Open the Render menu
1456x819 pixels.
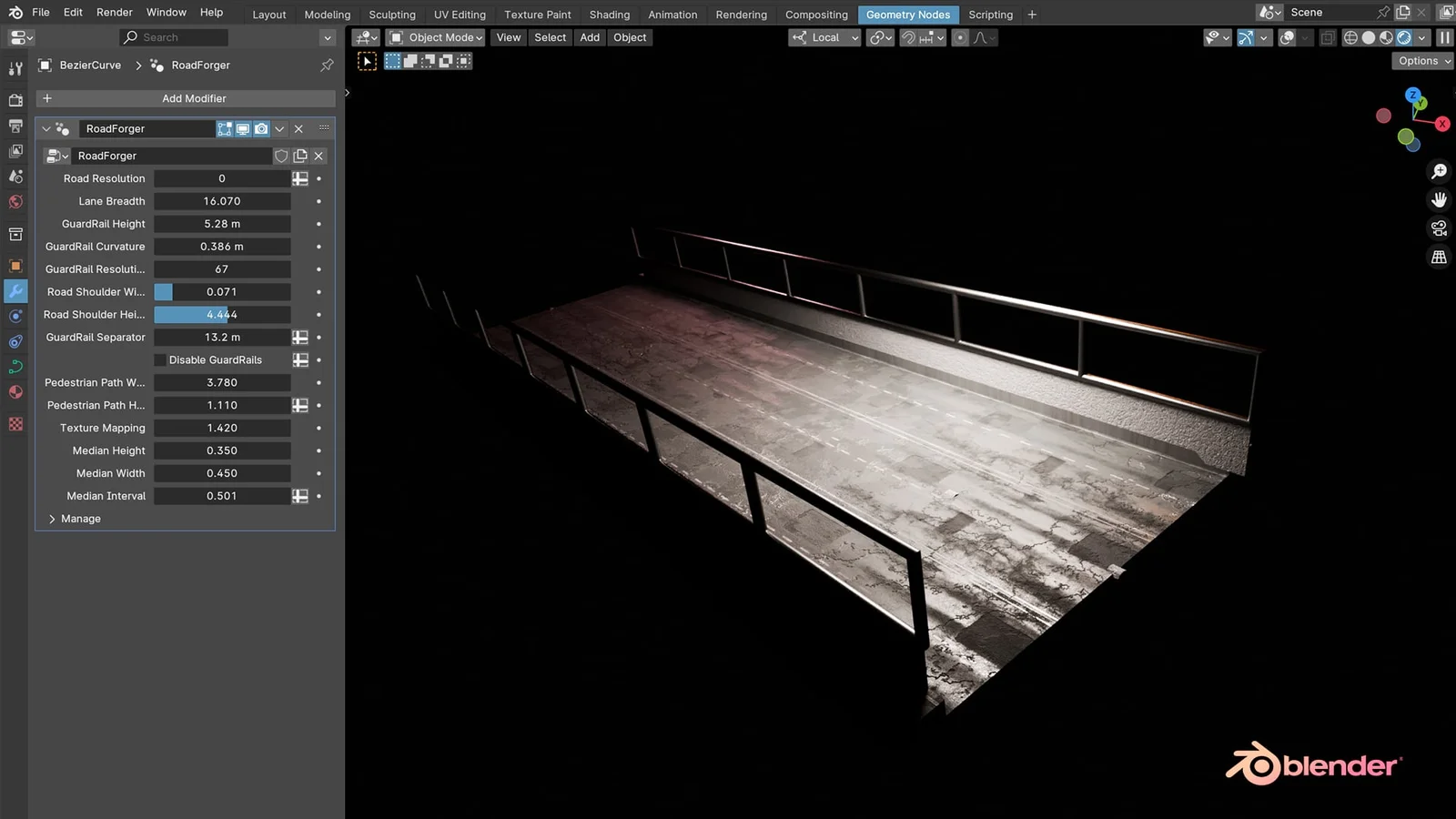114,12
